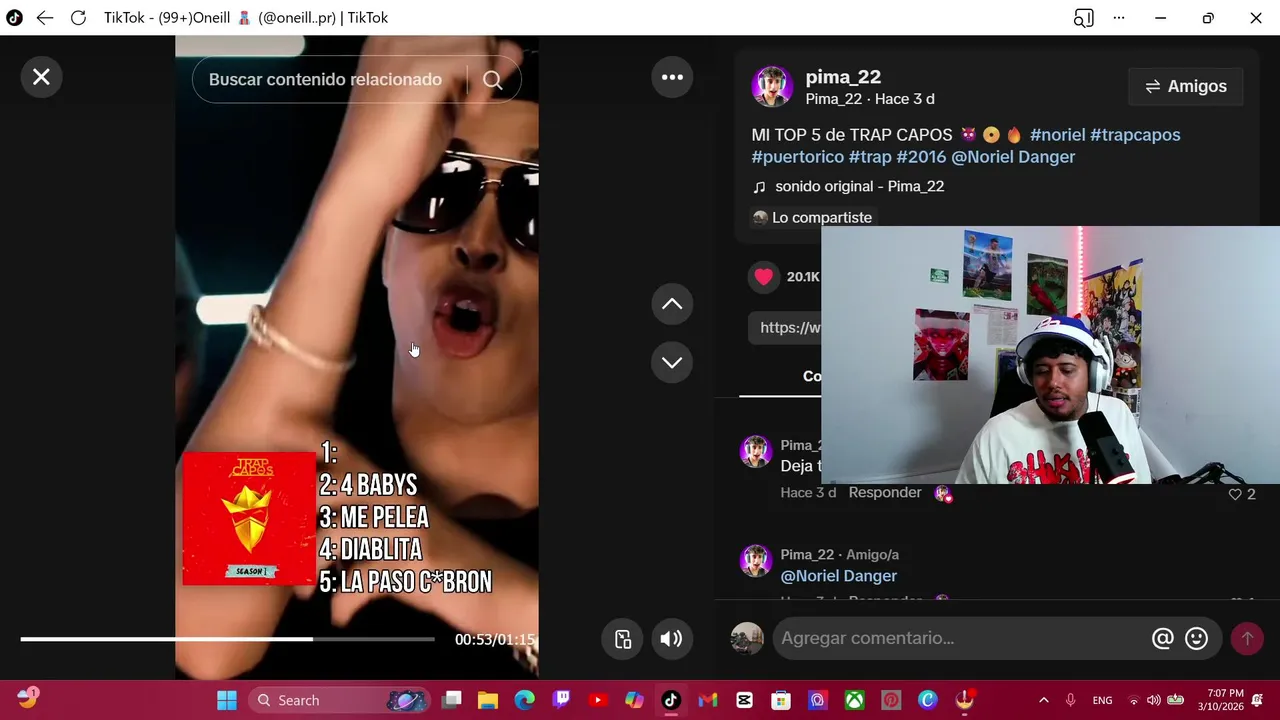Open the #noriel hashtag
1280x720 pixels.
pos(1057,135)
